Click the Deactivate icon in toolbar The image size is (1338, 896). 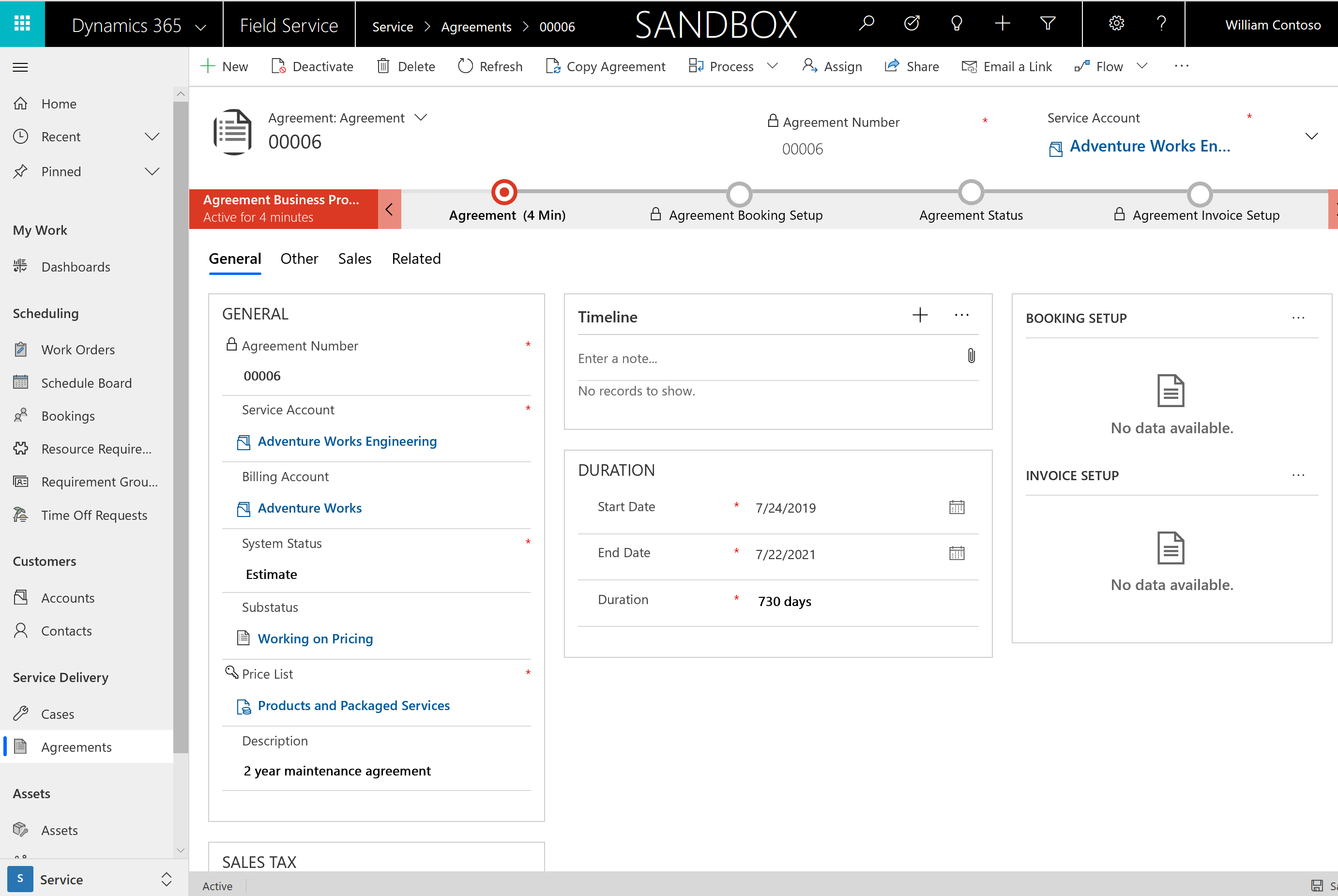click(x=280, y=66)
